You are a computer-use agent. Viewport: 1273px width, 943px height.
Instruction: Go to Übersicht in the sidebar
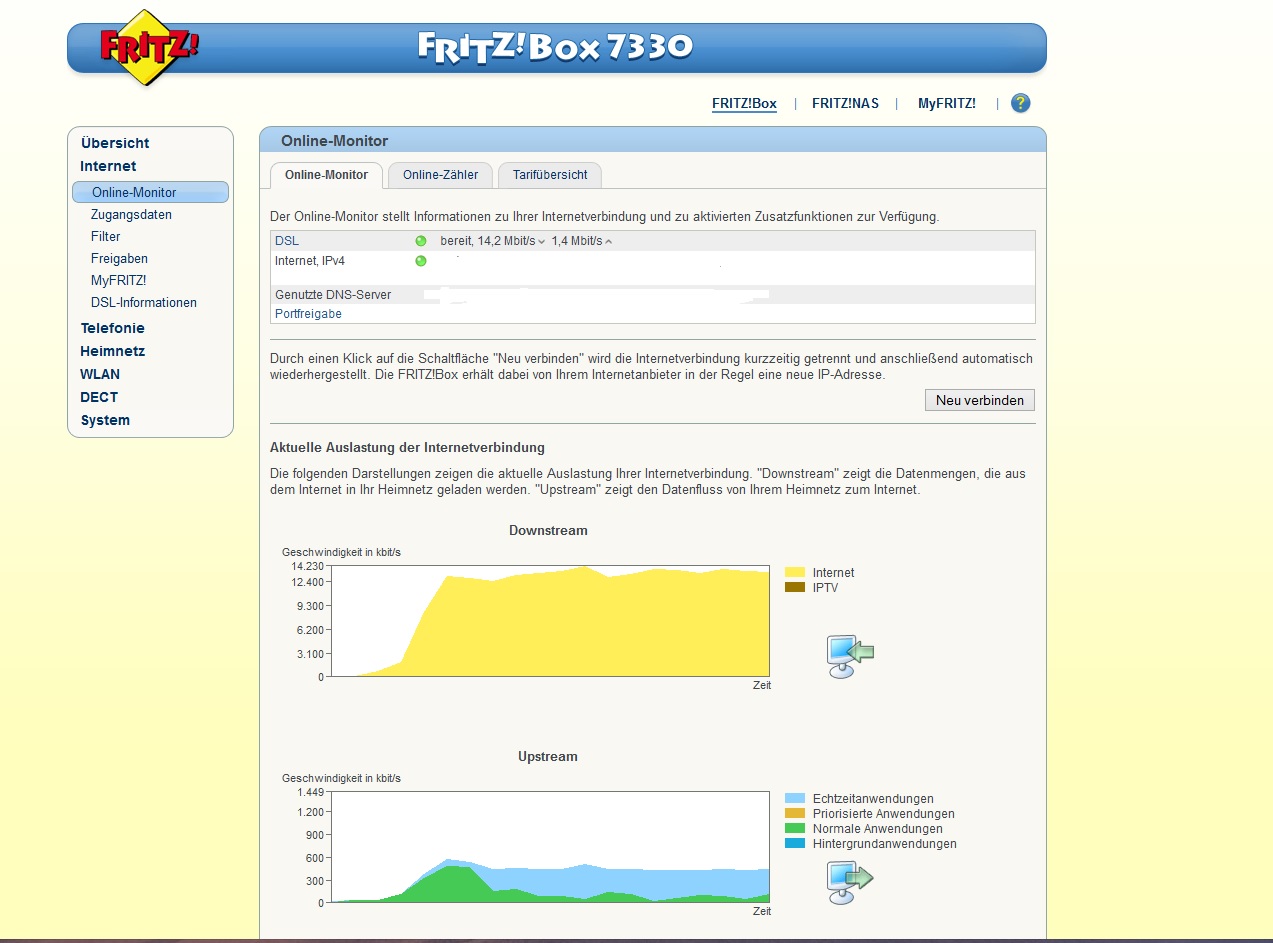115,143
